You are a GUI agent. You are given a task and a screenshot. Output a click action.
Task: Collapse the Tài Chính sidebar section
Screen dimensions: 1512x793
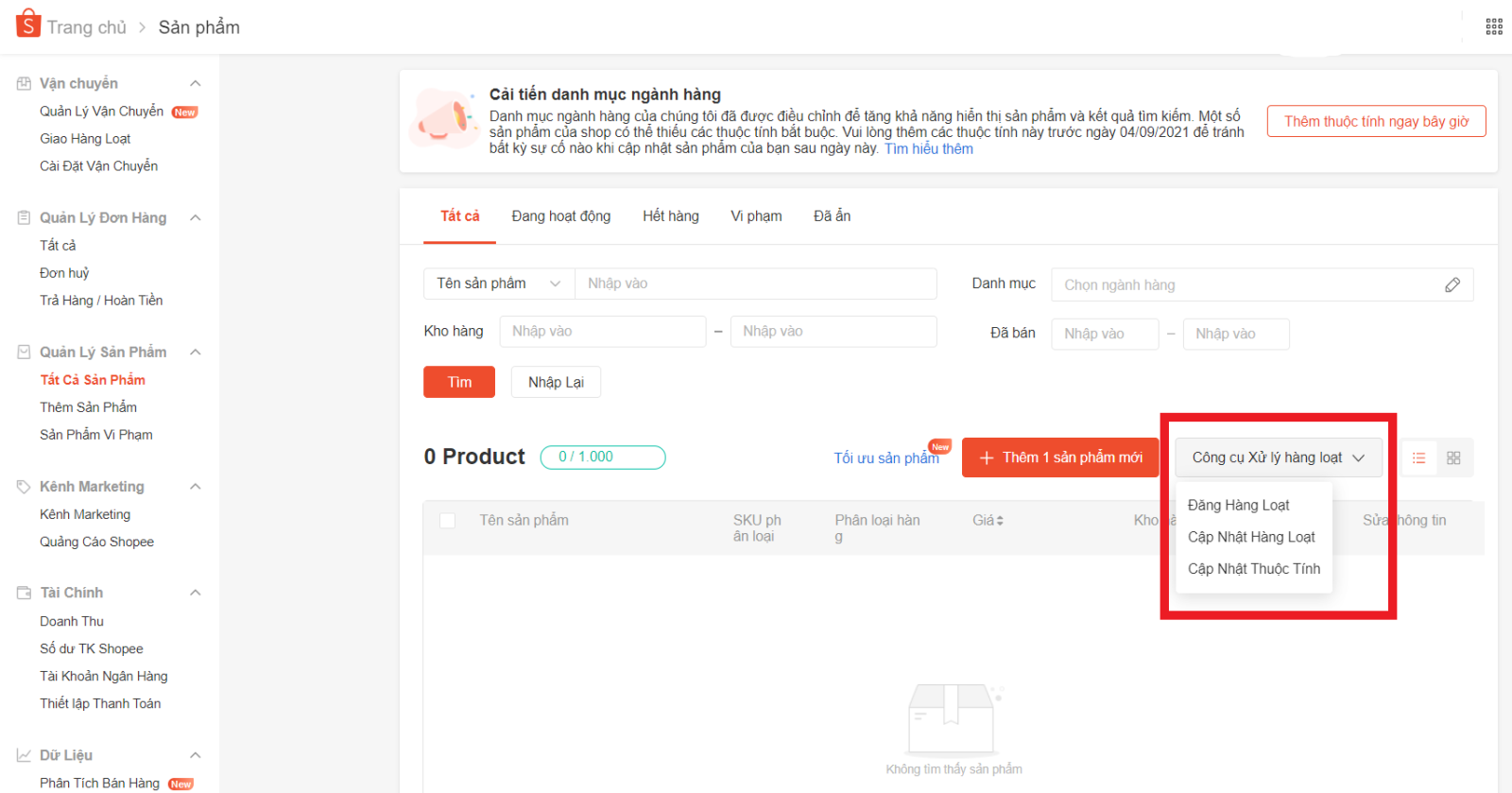click(x=196, y=593)
